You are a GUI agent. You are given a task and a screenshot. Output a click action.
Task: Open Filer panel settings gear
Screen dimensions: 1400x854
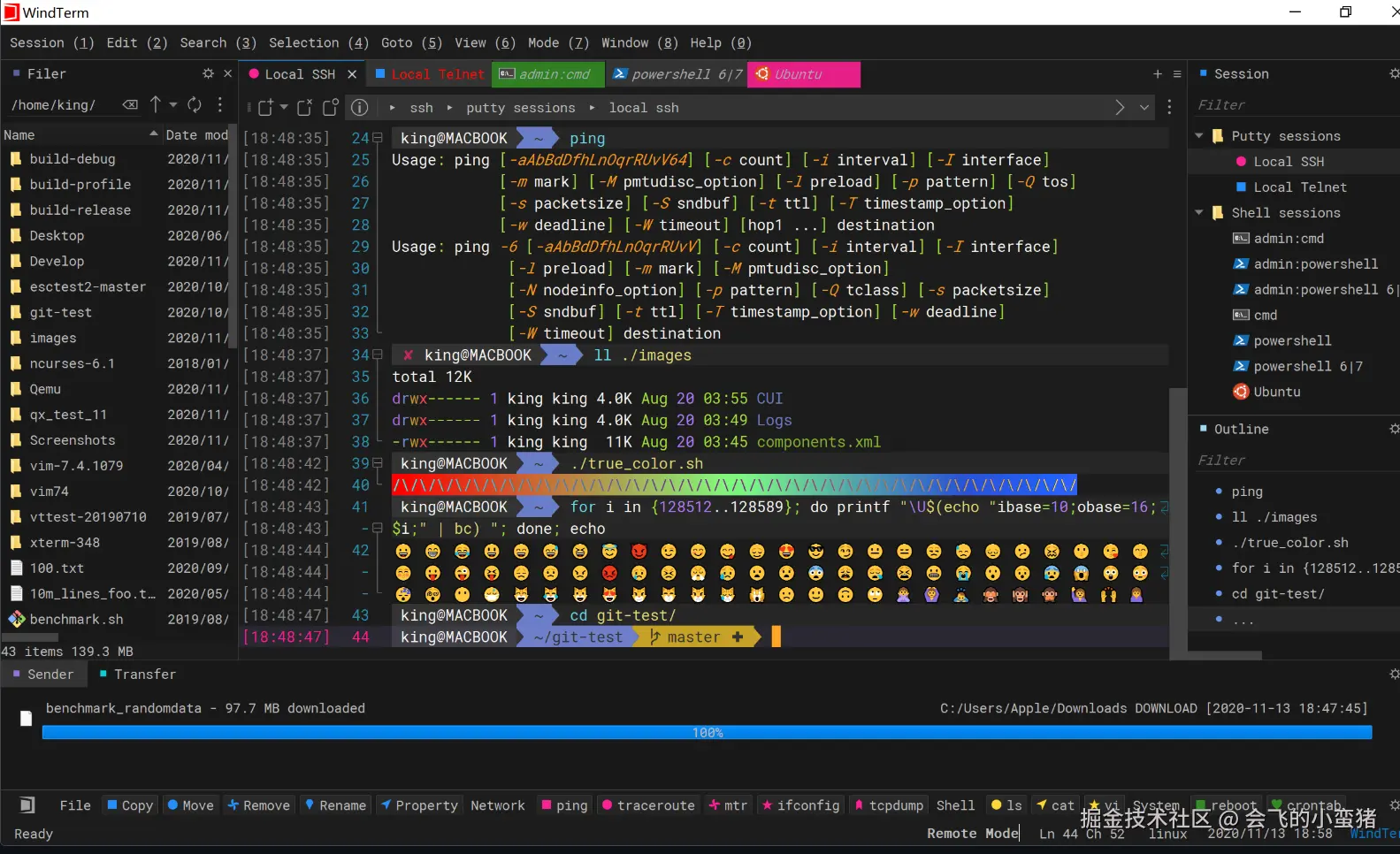coord(208,73)
